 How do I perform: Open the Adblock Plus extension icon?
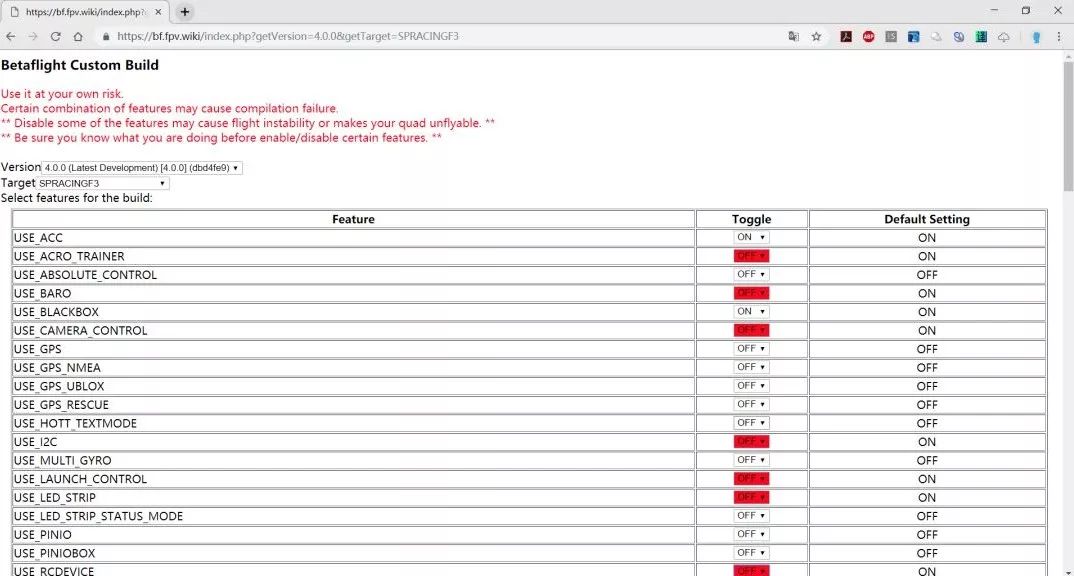point(869,36)
